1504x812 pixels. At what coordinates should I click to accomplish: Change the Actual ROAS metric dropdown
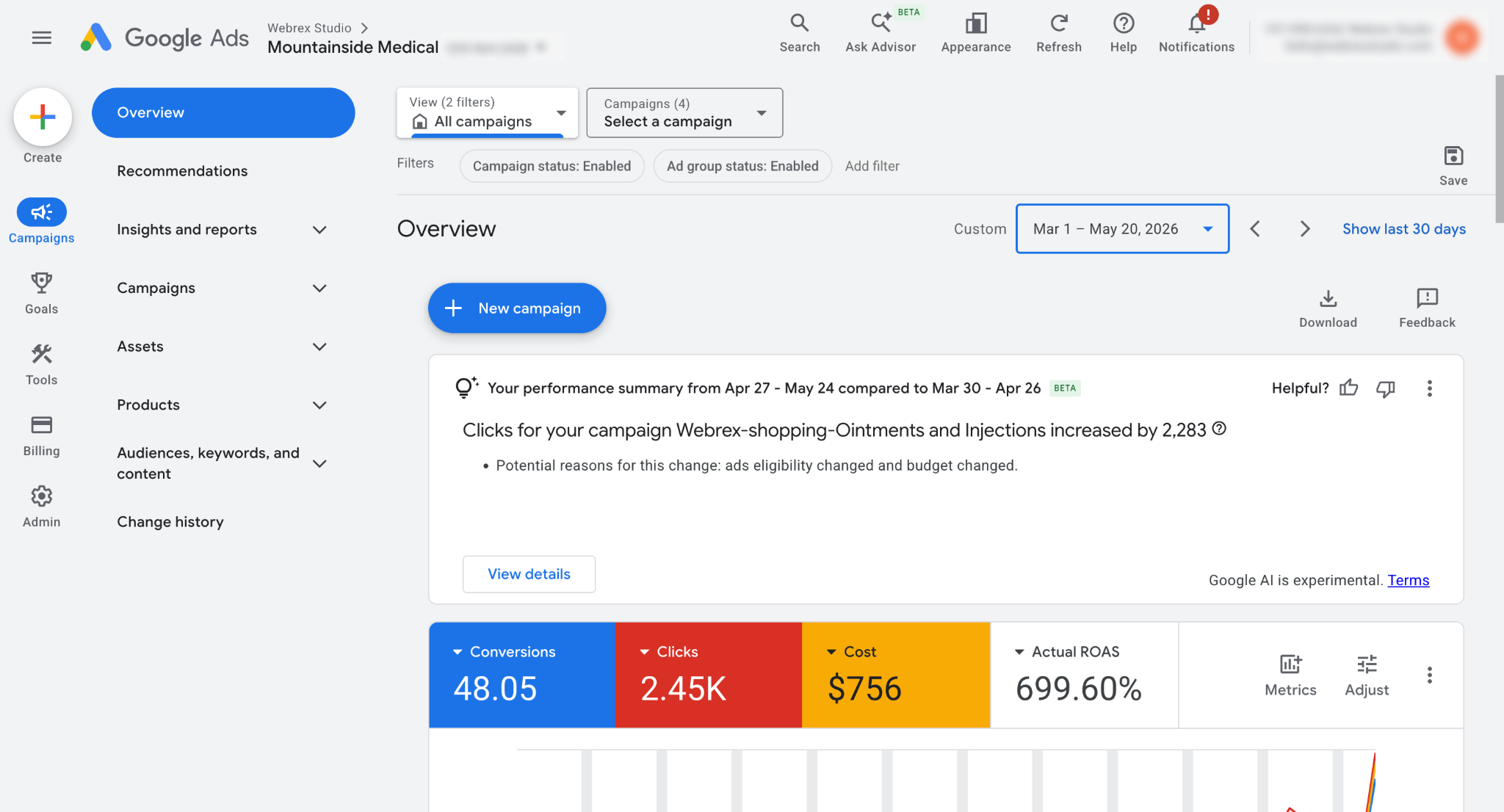click(x=1067, y=652)
